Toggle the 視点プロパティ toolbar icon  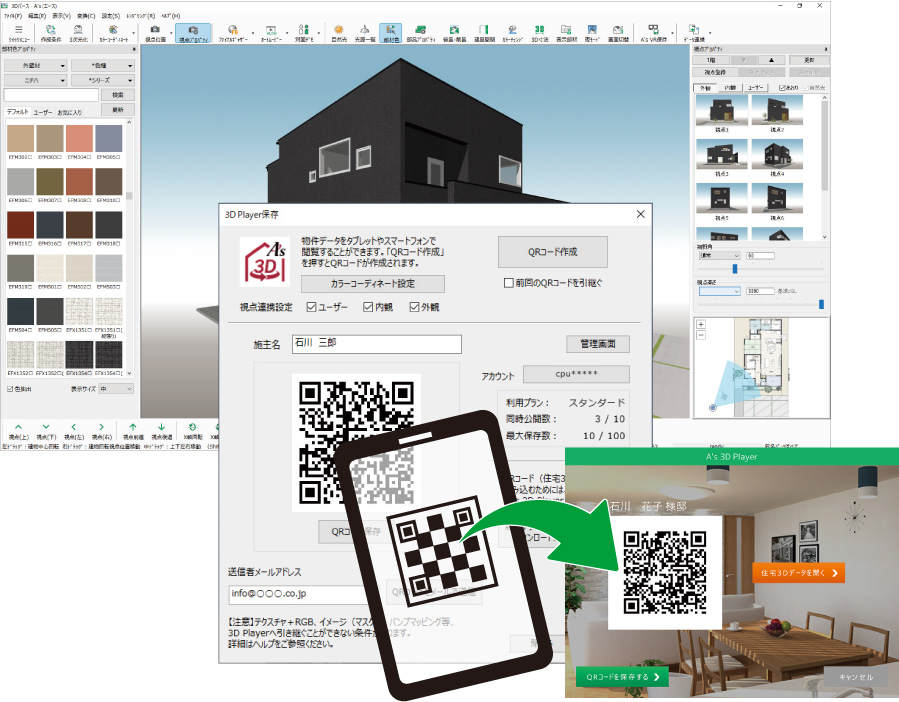(x=193, y=33)
